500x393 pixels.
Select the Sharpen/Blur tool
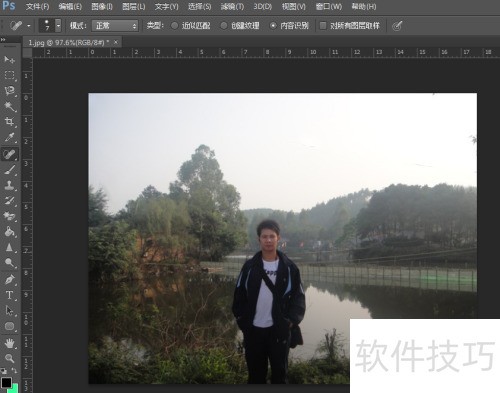(x=9, y=247)
